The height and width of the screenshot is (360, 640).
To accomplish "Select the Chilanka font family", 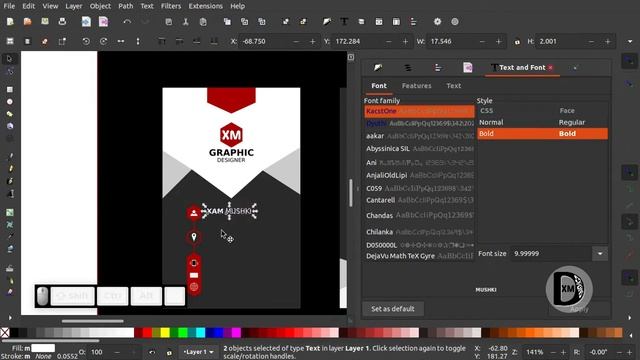I will click(419, 232).
